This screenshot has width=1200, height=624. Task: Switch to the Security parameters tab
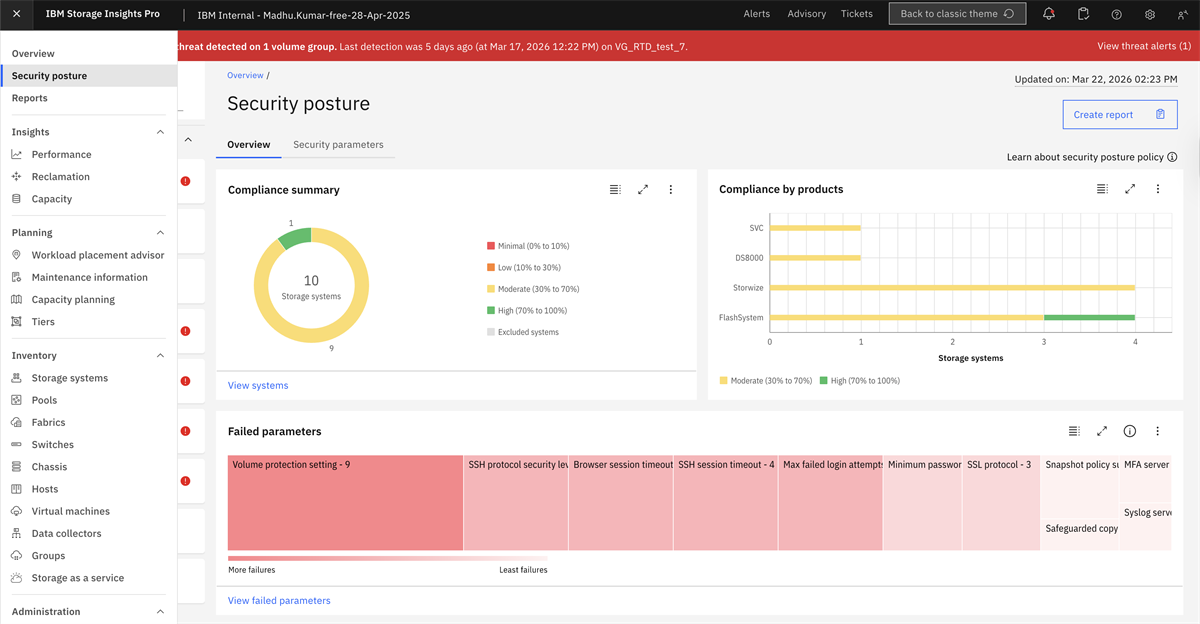click(338, 145)
